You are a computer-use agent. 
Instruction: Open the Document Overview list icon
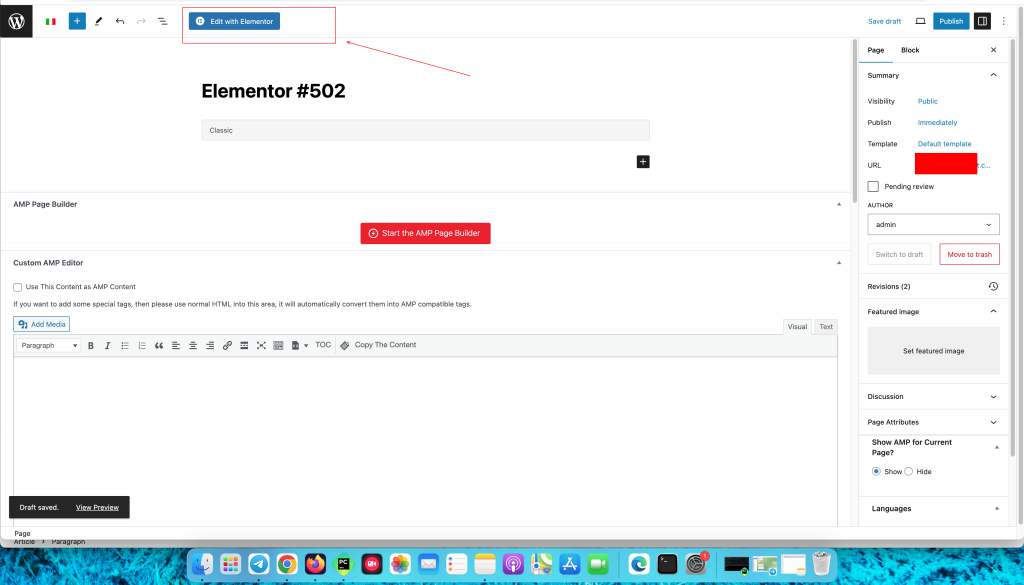coord(163,21)
